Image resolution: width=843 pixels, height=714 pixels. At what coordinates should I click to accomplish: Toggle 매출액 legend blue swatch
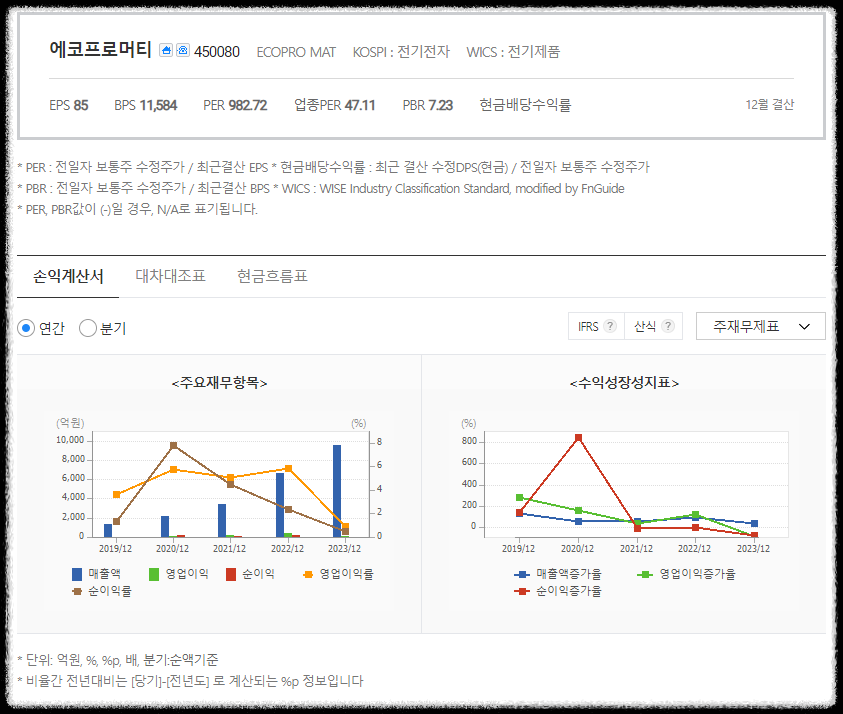77,574
